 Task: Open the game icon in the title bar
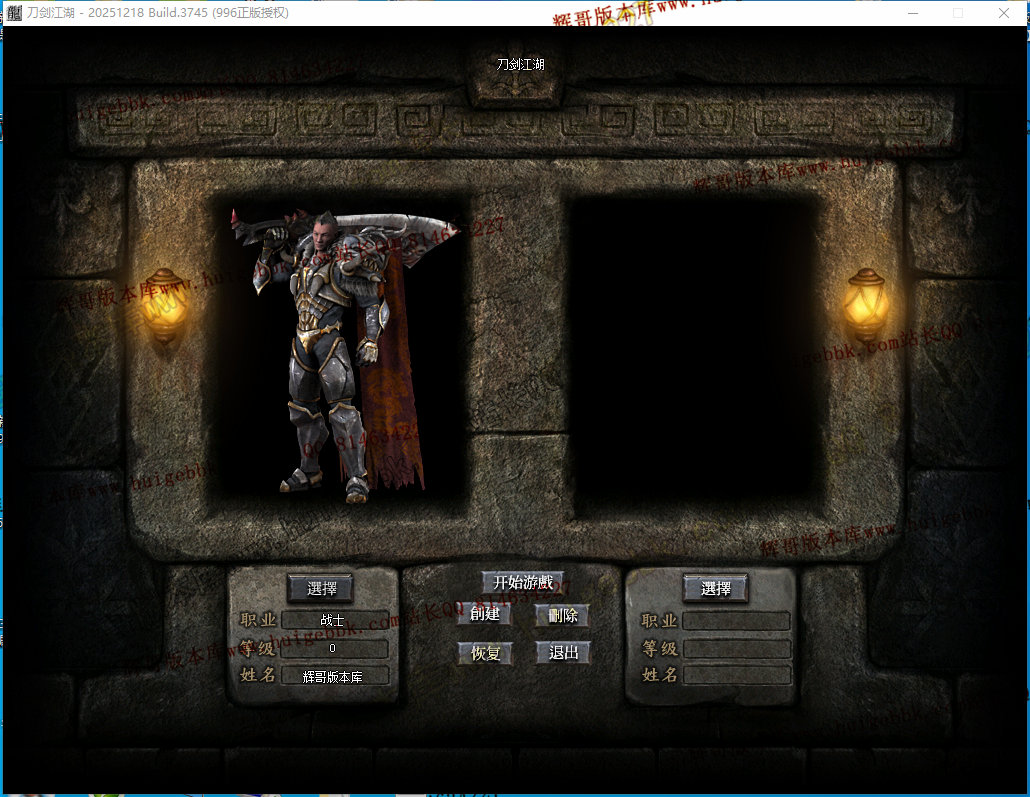tap(14, 13)
